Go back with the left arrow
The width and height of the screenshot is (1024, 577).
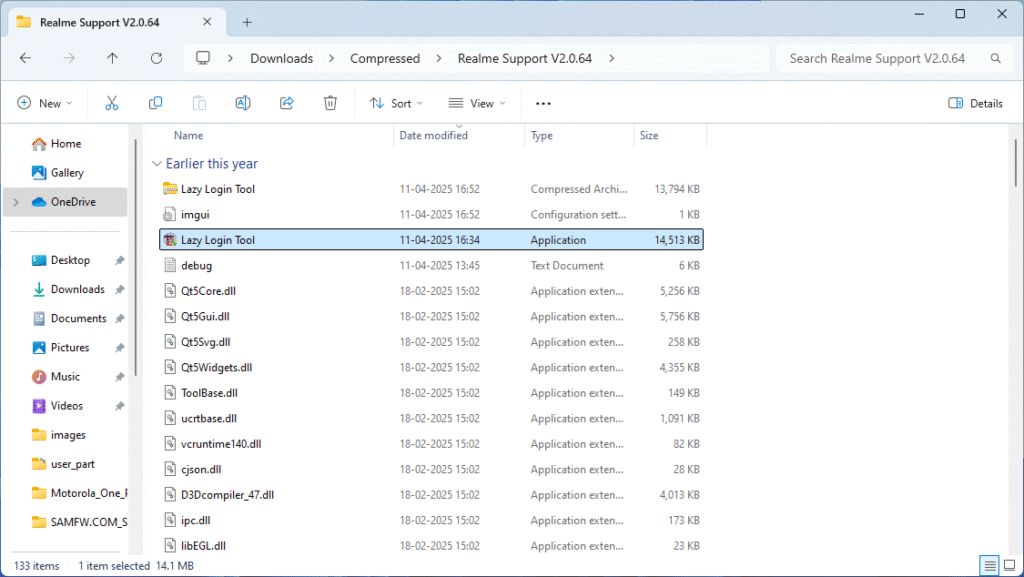[x=25, y=58]
